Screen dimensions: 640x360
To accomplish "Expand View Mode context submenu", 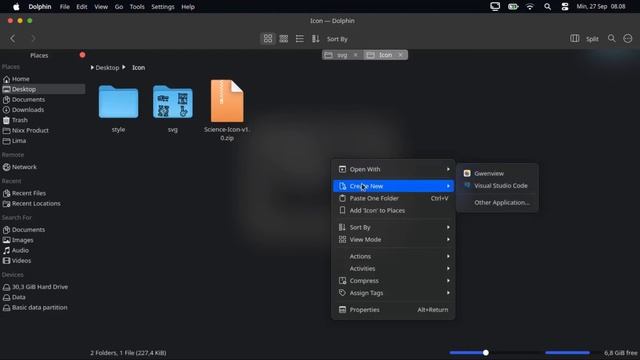I will pyautogui.click(x=393, y=240).
